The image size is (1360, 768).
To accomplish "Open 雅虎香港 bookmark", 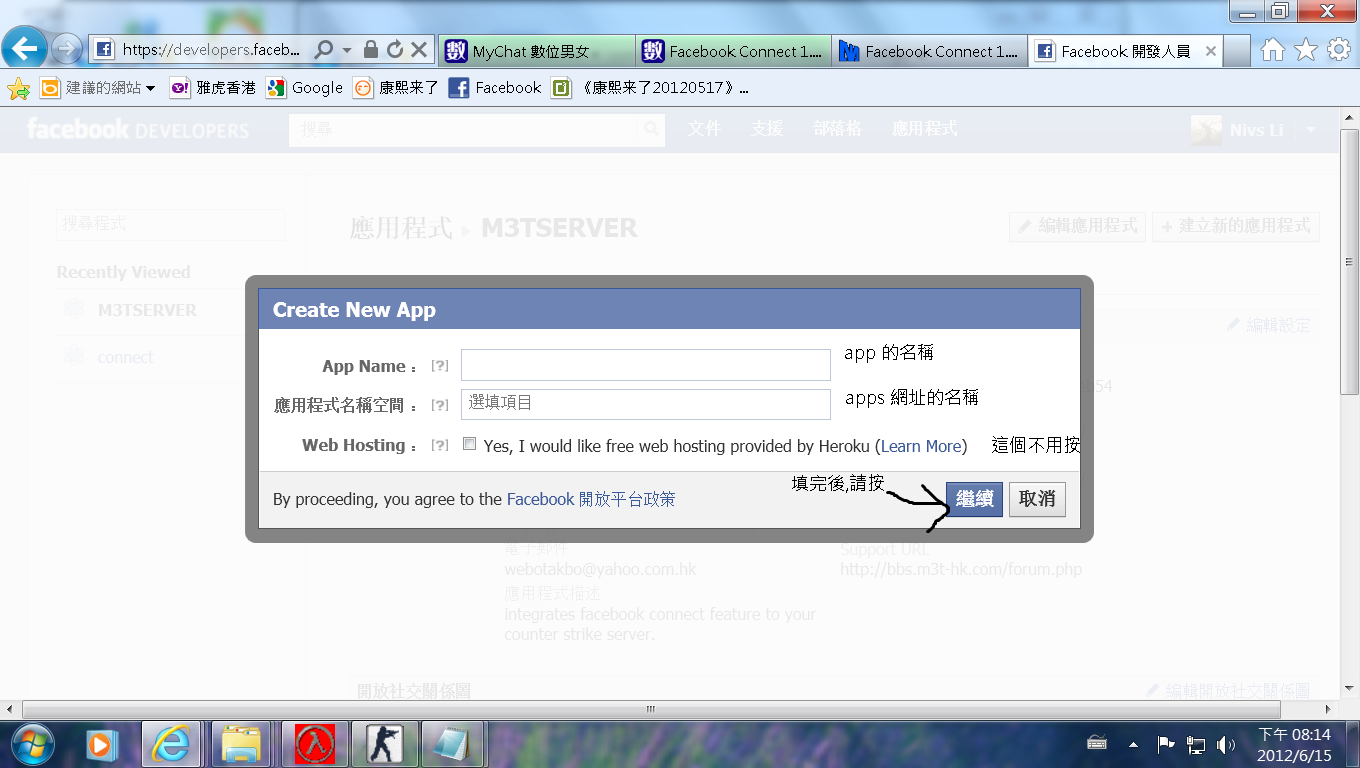I will pyautogui.click(x=212, y=88).
